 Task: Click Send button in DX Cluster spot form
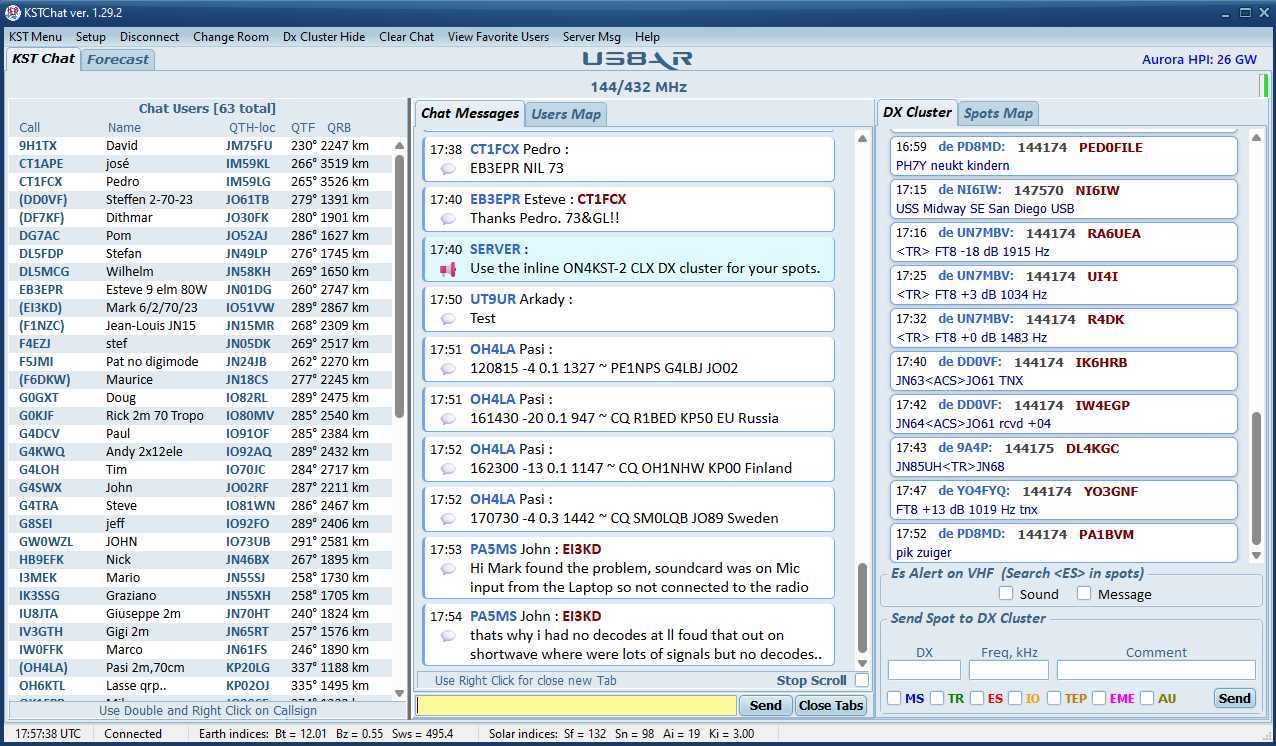[1234, 698]
